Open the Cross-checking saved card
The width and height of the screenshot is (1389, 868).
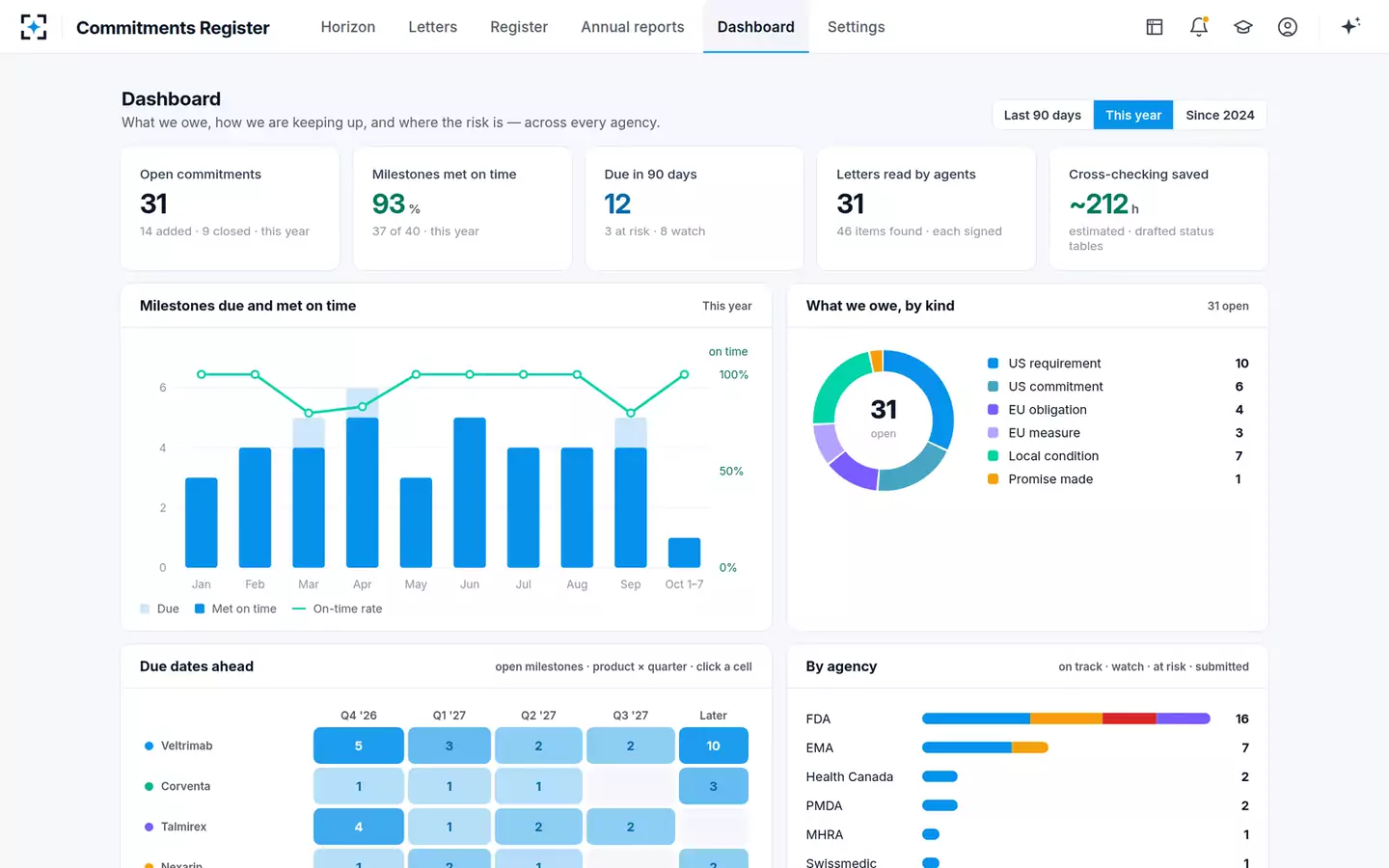[1158, 208]
